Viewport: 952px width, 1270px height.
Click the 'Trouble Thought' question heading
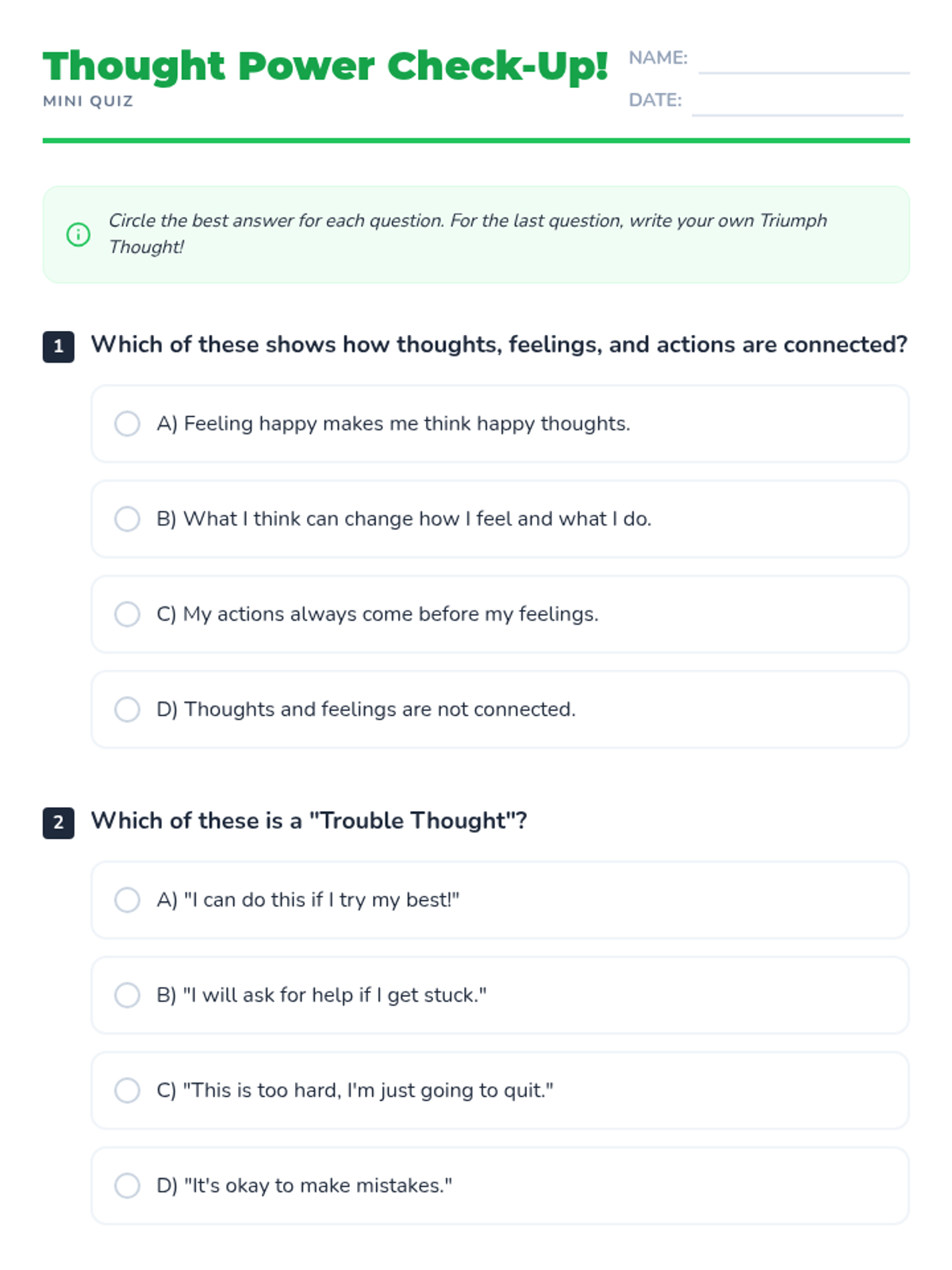(x=309, y=821)
